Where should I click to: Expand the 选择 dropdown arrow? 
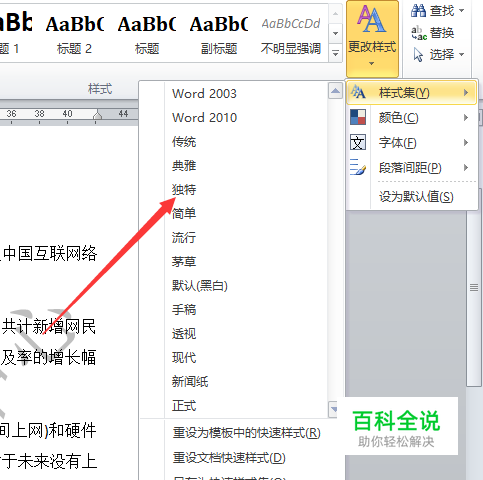462,54
